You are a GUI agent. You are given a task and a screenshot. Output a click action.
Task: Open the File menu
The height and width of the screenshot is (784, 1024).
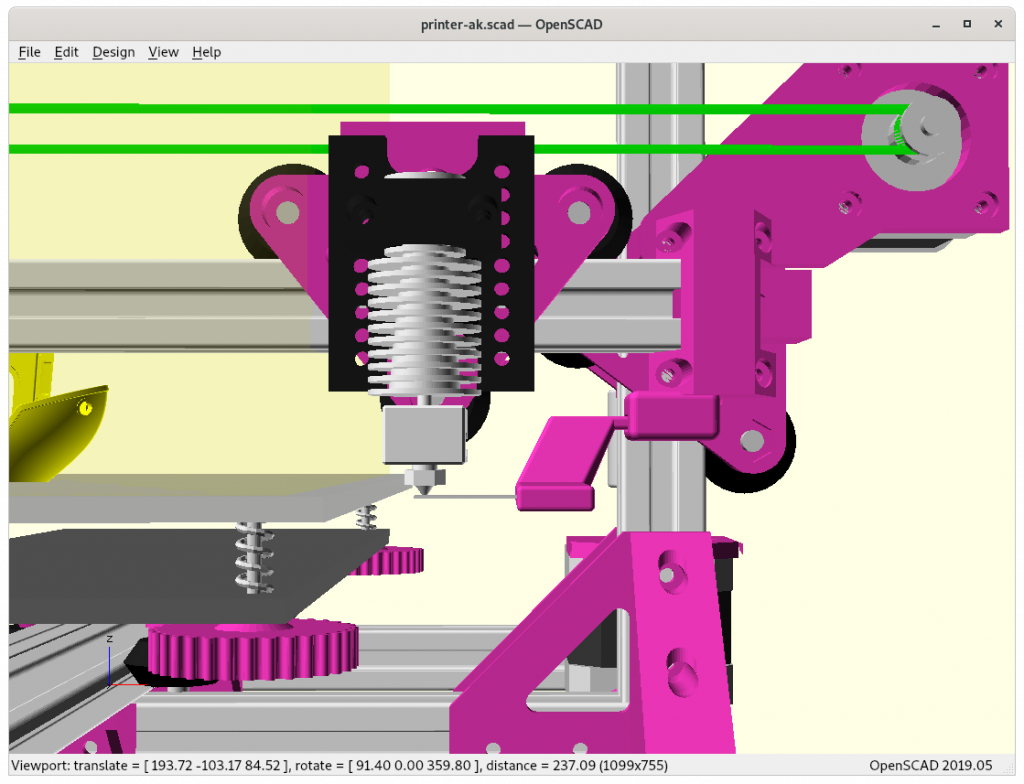tap(29, 52)
